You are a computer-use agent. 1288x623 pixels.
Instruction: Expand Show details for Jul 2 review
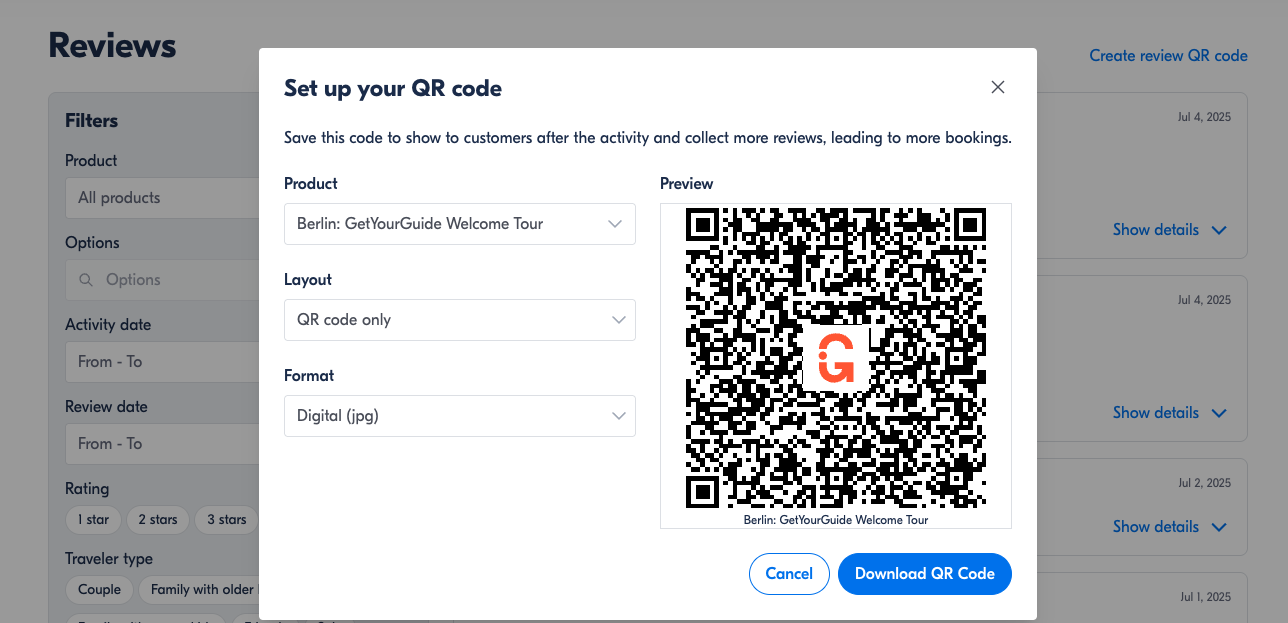click(x=1169, y=527)
